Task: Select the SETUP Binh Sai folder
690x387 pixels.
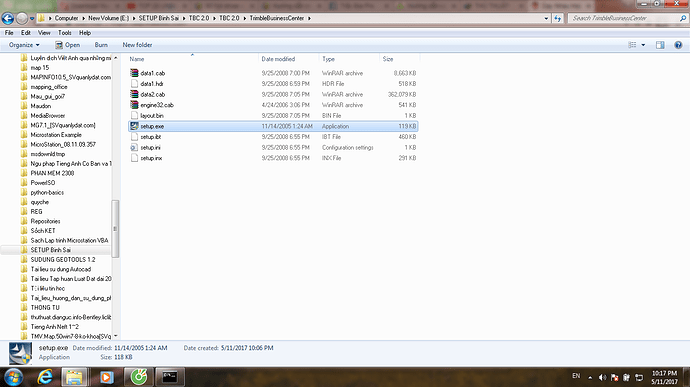Action: (x=51, y=250)
